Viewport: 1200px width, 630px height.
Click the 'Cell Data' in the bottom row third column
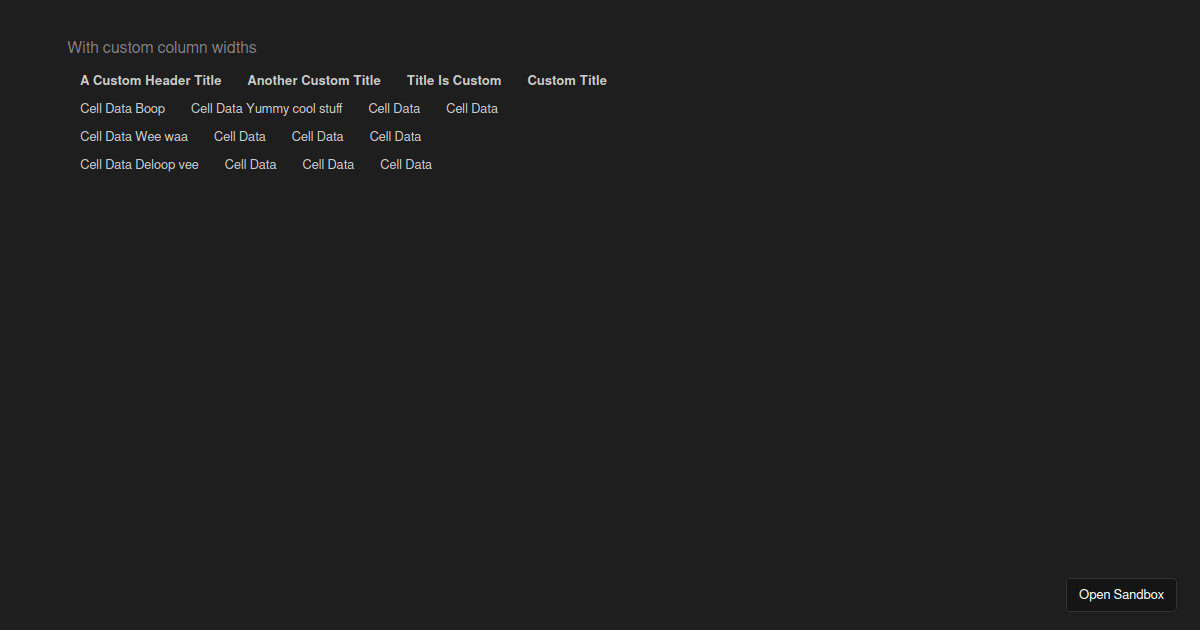coord(328,164)
